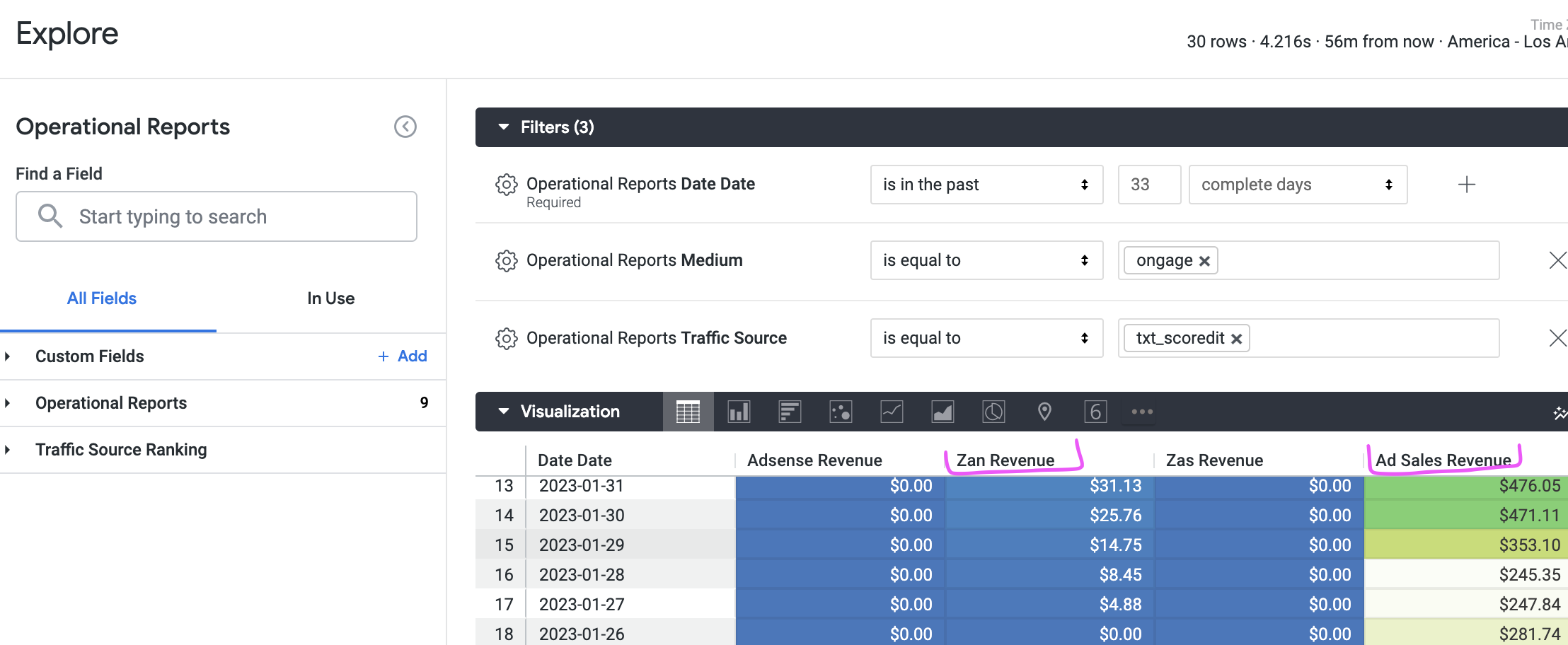Choose the scatterplot visualization
Viewport: 1568px width, 645px height.
coord(841,411)
